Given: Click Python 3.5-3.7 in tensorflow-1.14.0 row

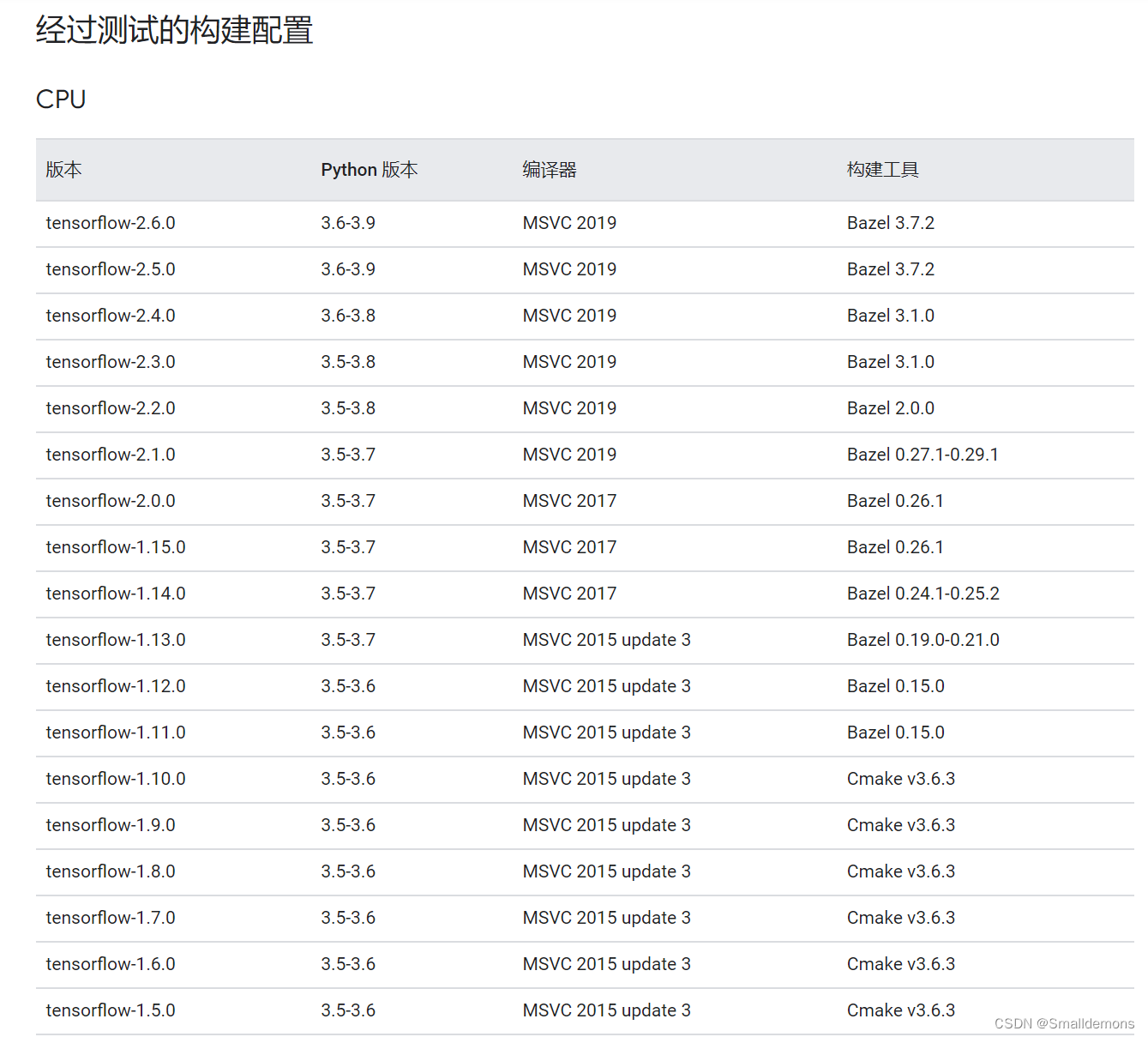Looking at the screenshot, I should click(348, 594).
